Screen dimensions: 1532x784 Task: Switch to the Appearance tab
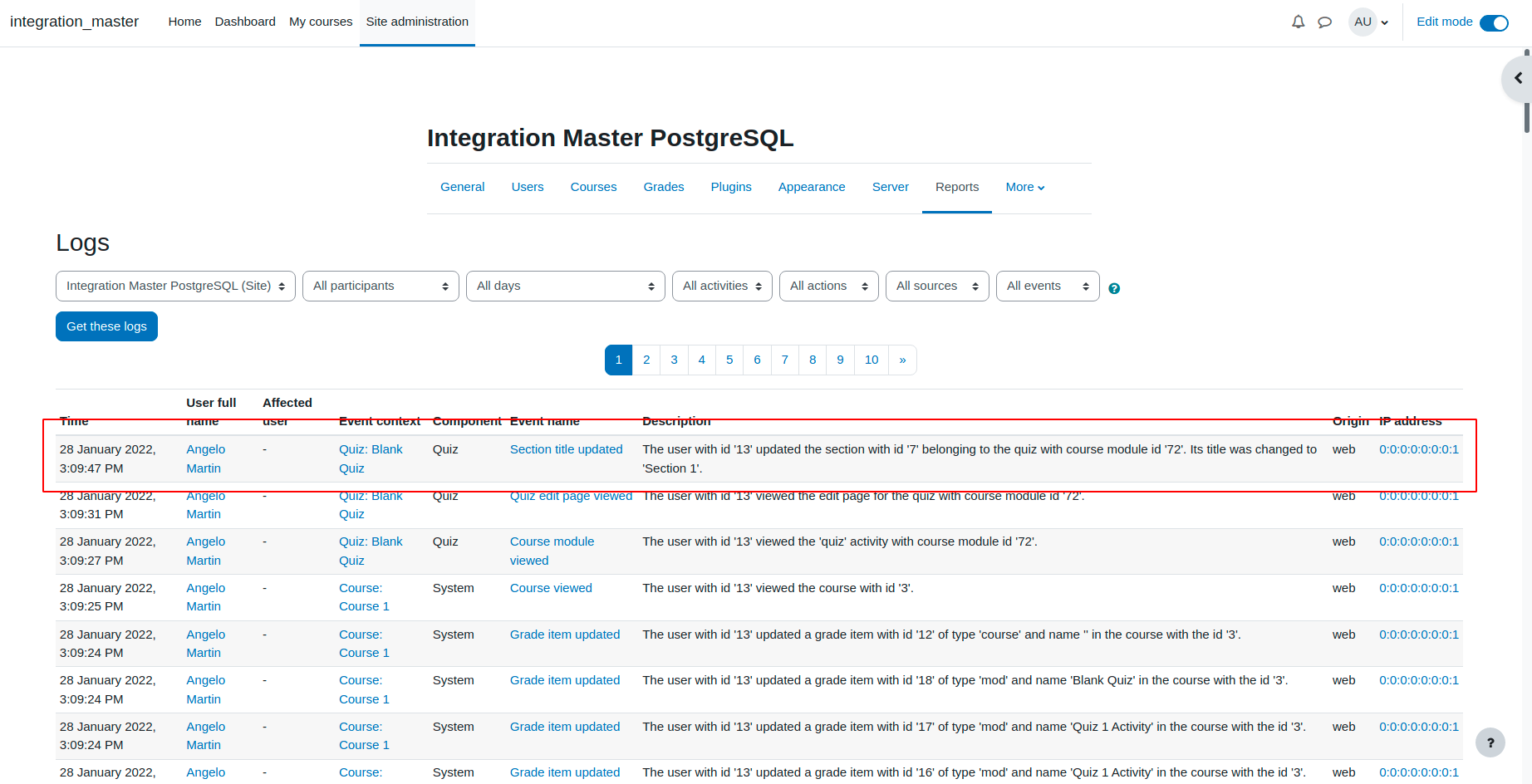tap(812, 187)
